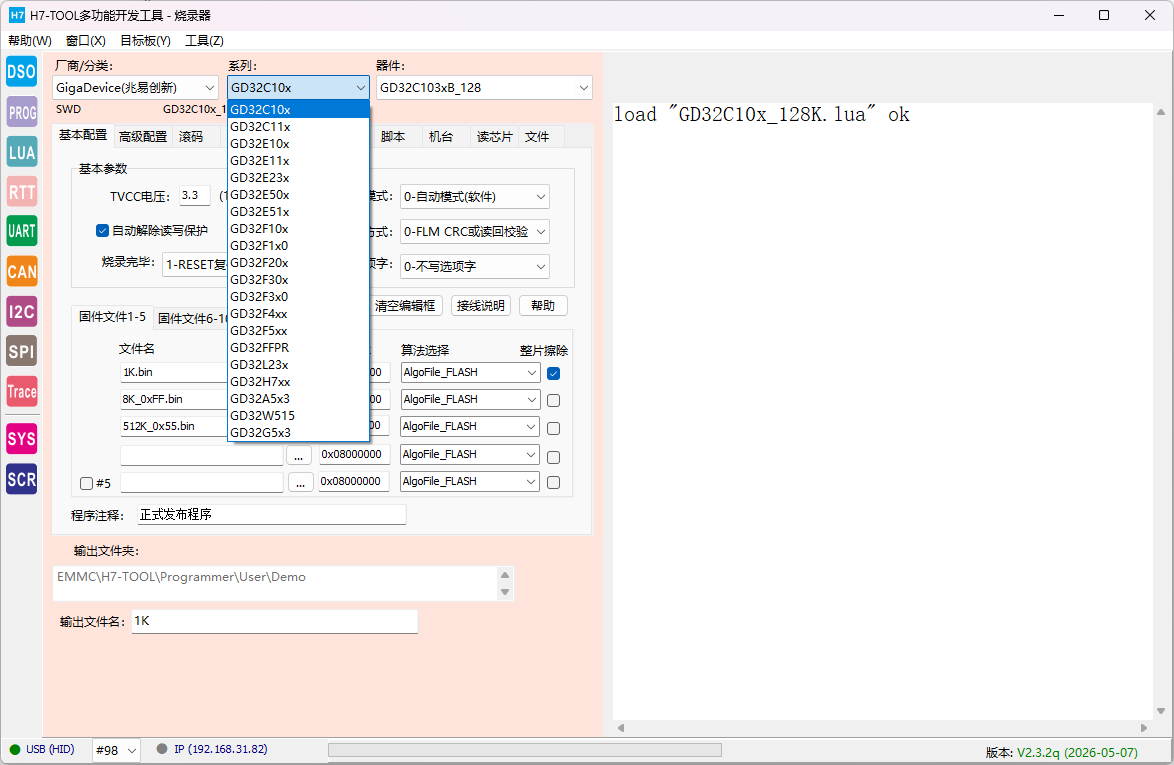This screenshot has width=1174, height=765.
Task: Open AlgoFile_FLASH dropdown for 8K_0xFF.bin row
Action: (470, 399)
